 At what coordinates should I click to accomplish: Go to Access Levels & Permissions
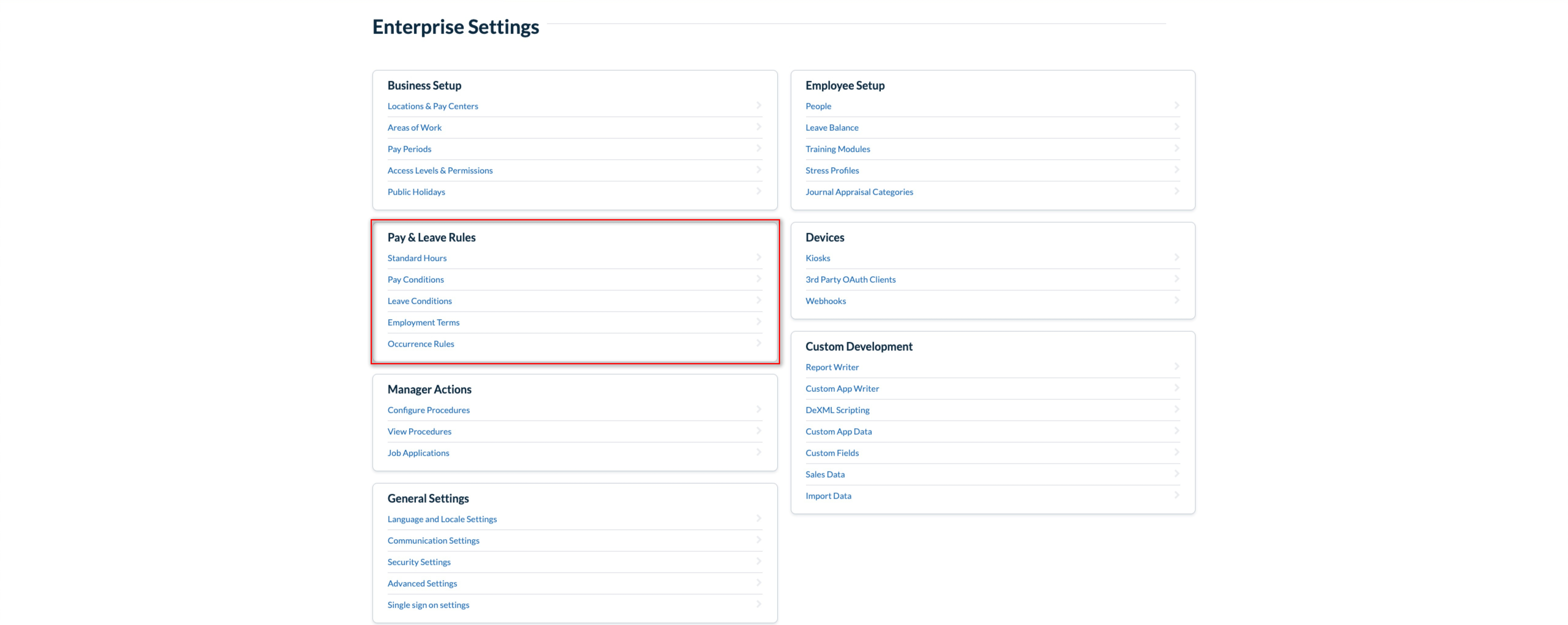pos(439,171)
